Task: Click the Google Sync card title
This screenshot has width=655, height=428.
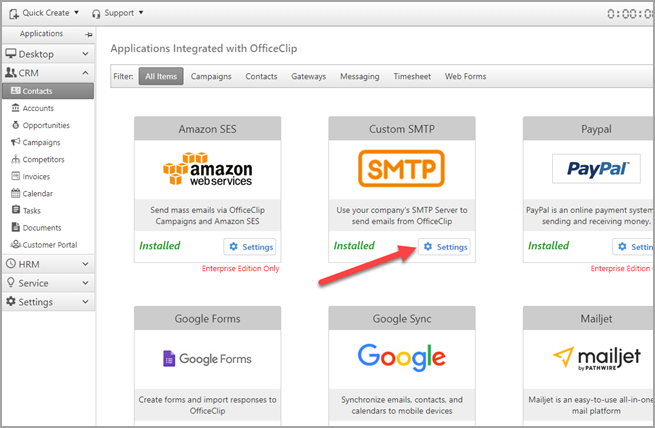Action: tap(402, 319)
